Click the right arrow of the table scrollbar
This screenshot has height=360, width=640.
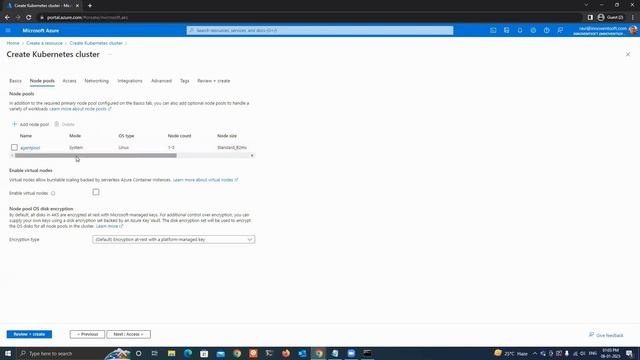pyautogui.click(x=252, y=156)
